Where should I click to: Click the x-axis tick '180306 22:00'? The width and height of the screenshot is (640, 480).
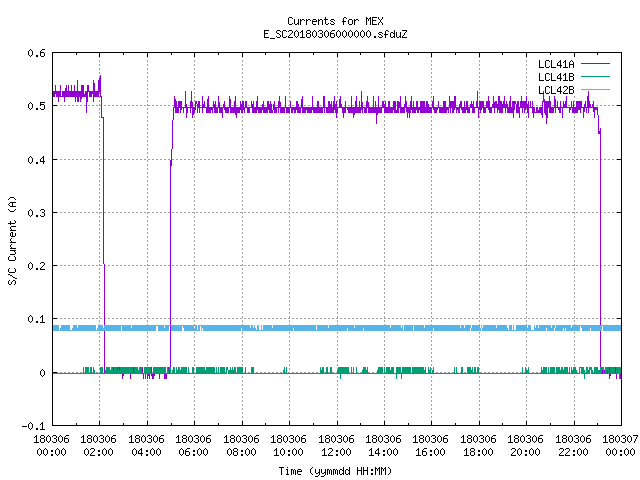point(573,446)
